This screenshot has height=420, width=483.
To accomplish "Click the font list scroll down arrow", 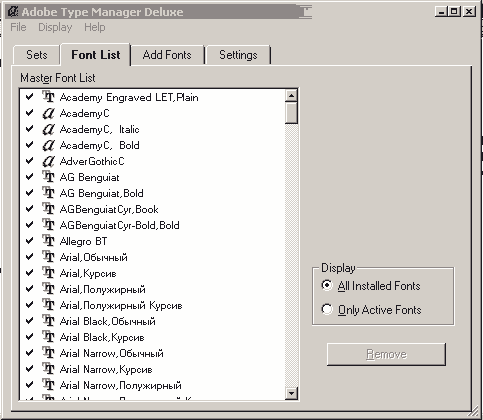I will [x=291, y=393].
